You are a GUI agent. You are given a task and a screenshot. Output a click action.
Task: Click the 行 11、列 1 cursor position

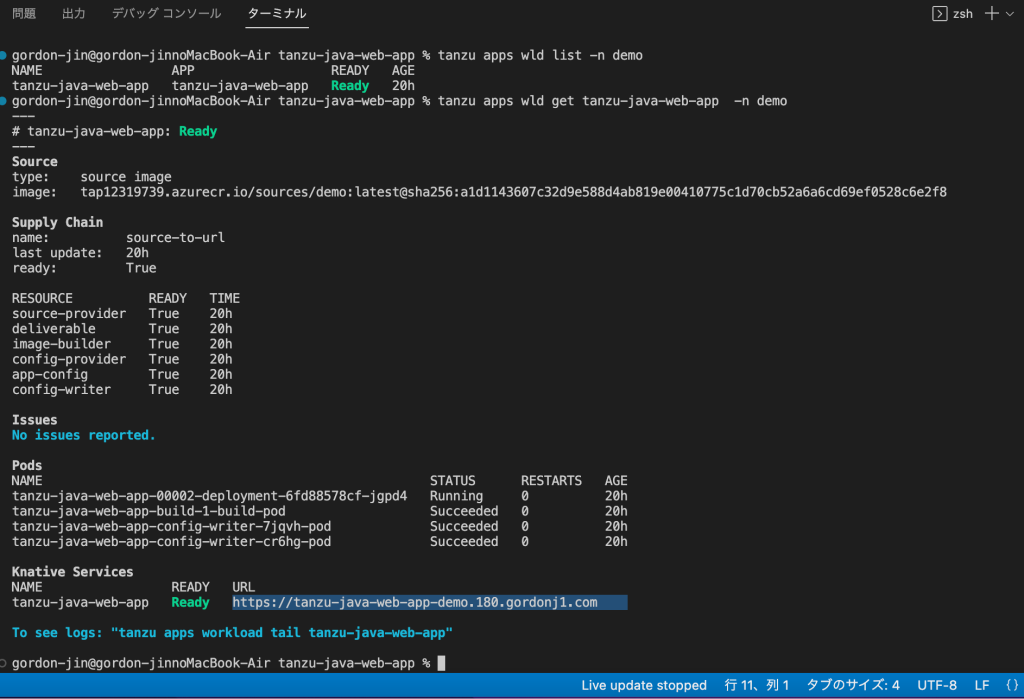pos(757,685)
